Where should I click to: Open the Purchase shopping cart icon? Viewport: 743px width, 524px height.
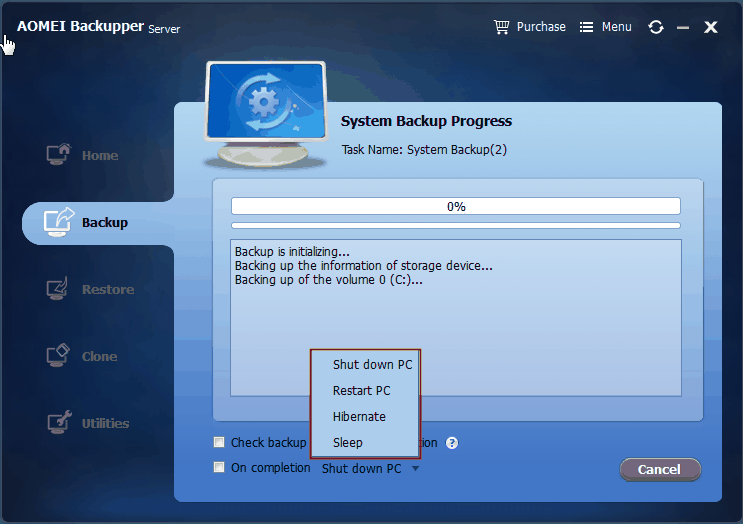pos(501,27)
